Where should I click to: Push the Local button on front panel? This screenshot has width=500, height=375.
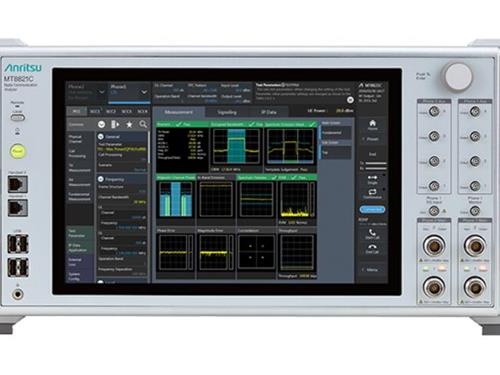pos(17,117)
